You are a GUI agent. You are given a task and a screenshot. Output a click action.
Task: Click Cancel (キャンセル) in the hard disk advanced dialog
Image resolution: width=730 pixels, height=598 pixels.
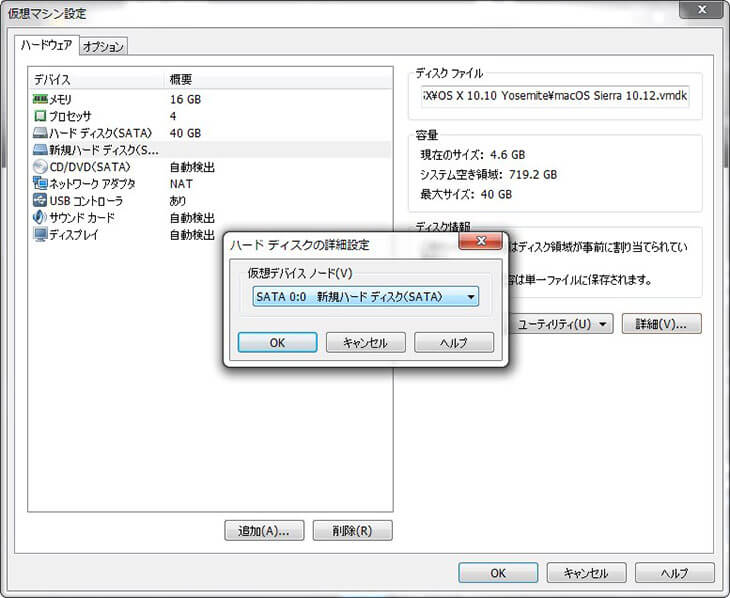coord(365,343)
